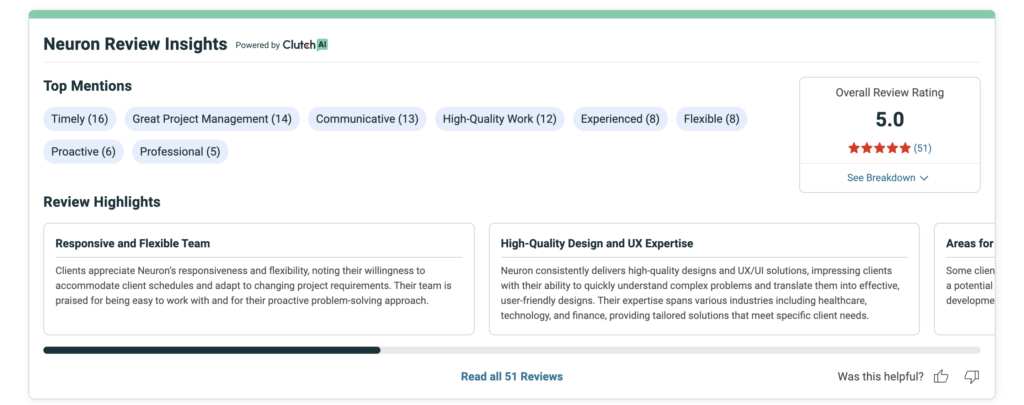Select the Experienced (8) mention tag
Viewport: 1024px width, 405px height.
click(620, 119)
